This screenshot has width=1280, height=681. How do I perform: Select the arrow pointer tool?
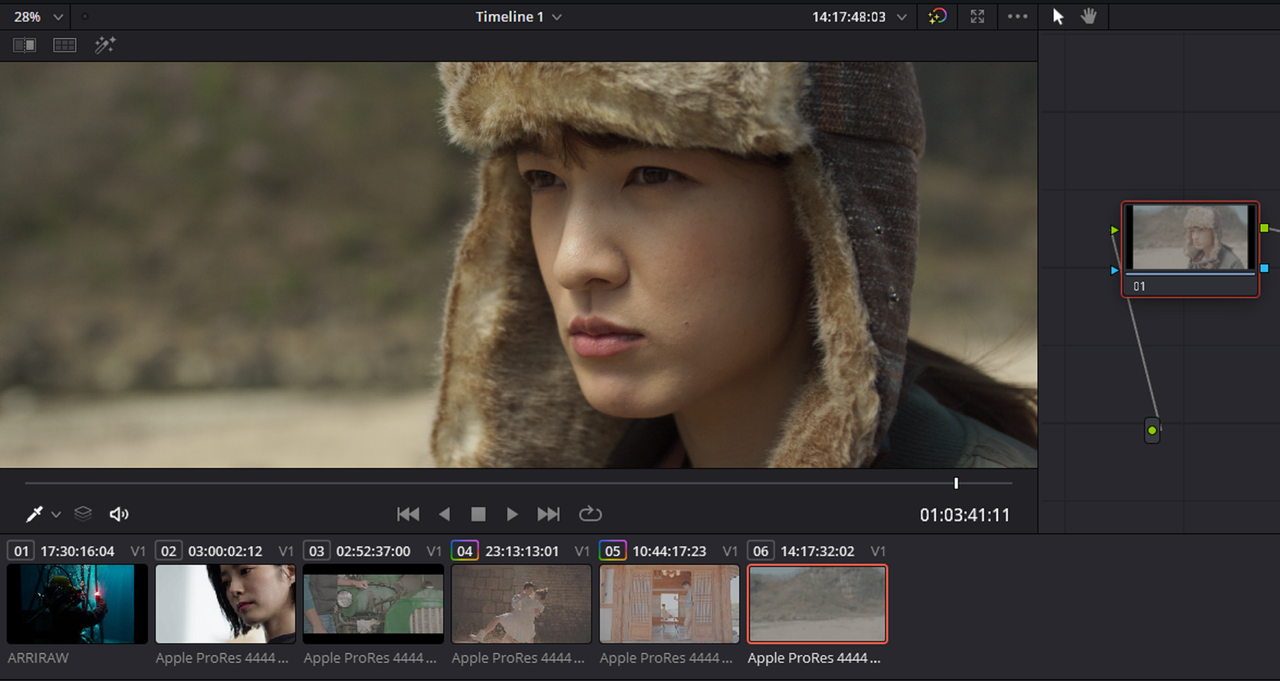[1059, 17]
